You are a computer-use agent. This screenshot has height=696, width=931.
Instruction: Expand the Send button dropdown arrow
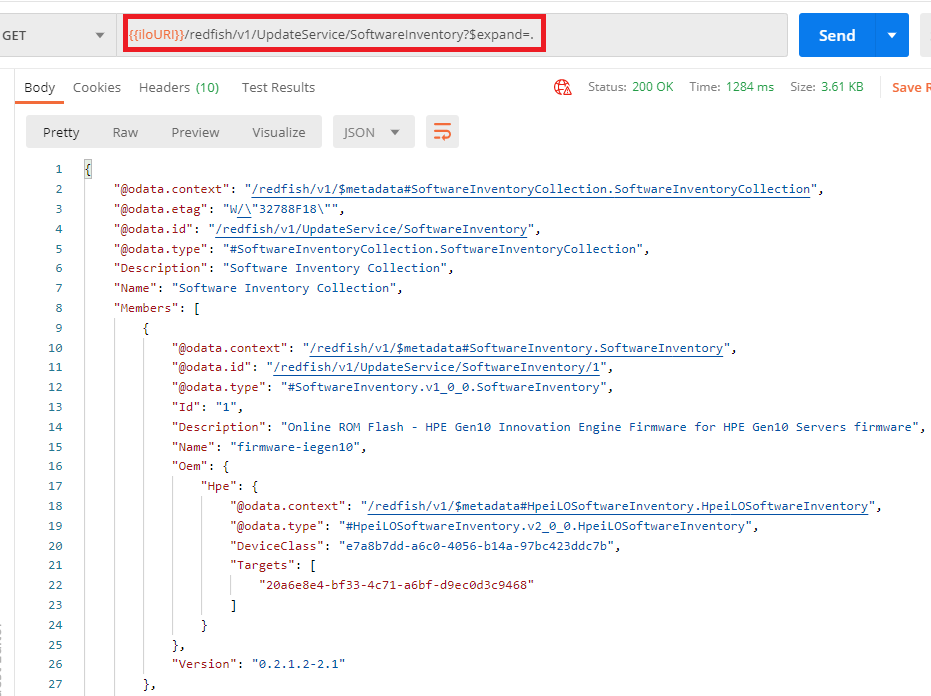(891, 35)
